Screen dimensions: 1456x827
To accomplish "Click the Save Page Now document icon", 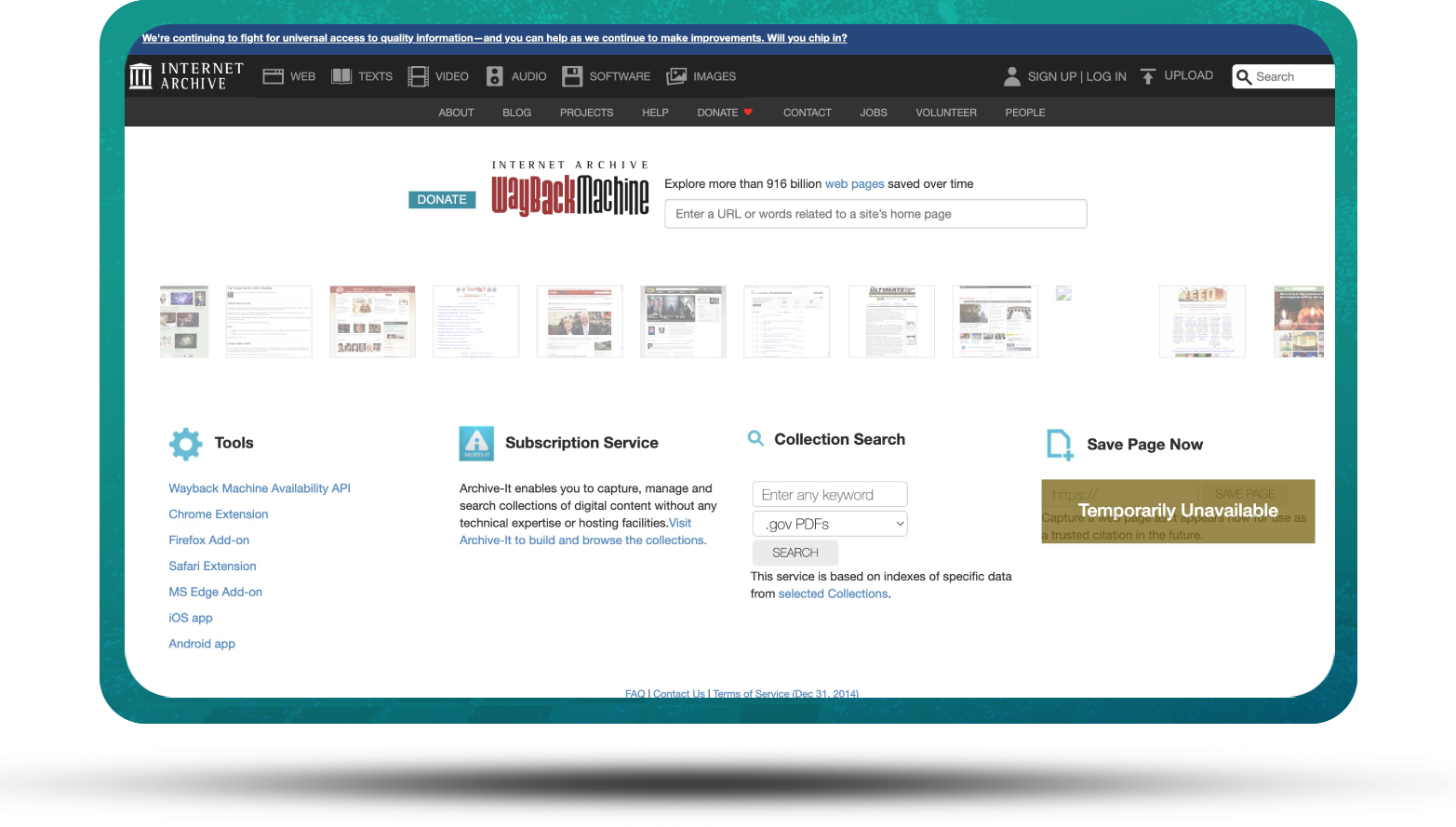I will pos(1060,445).
